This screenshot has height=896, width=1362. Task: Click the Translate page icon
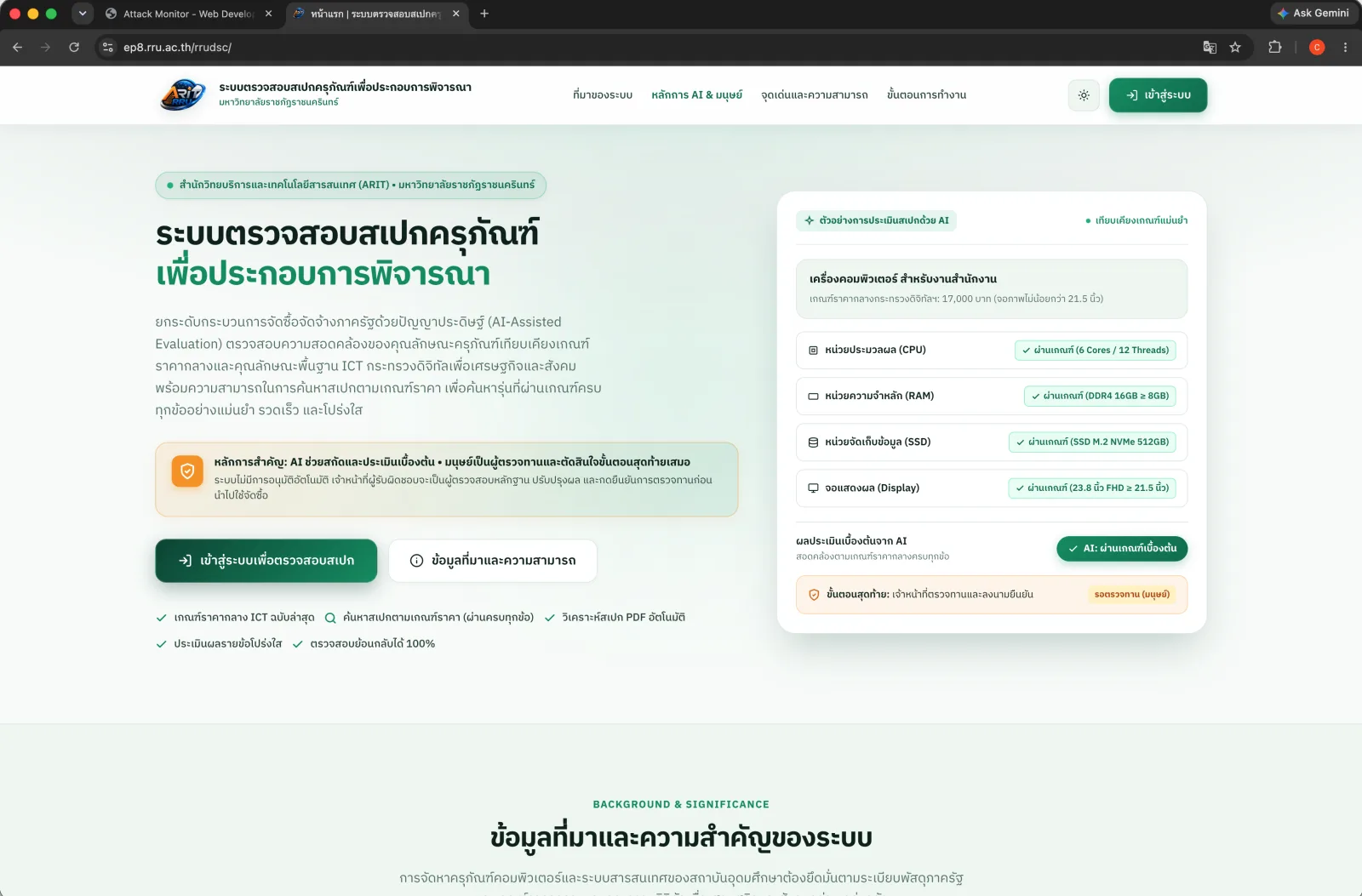point(1210,48)
